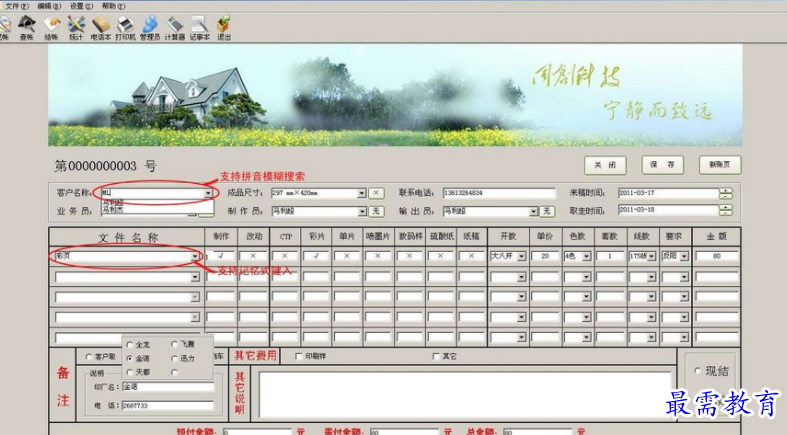
Task: Expand the 反阳 要求 dropdown
Action: pyautogui.click(x=684, y=256)
